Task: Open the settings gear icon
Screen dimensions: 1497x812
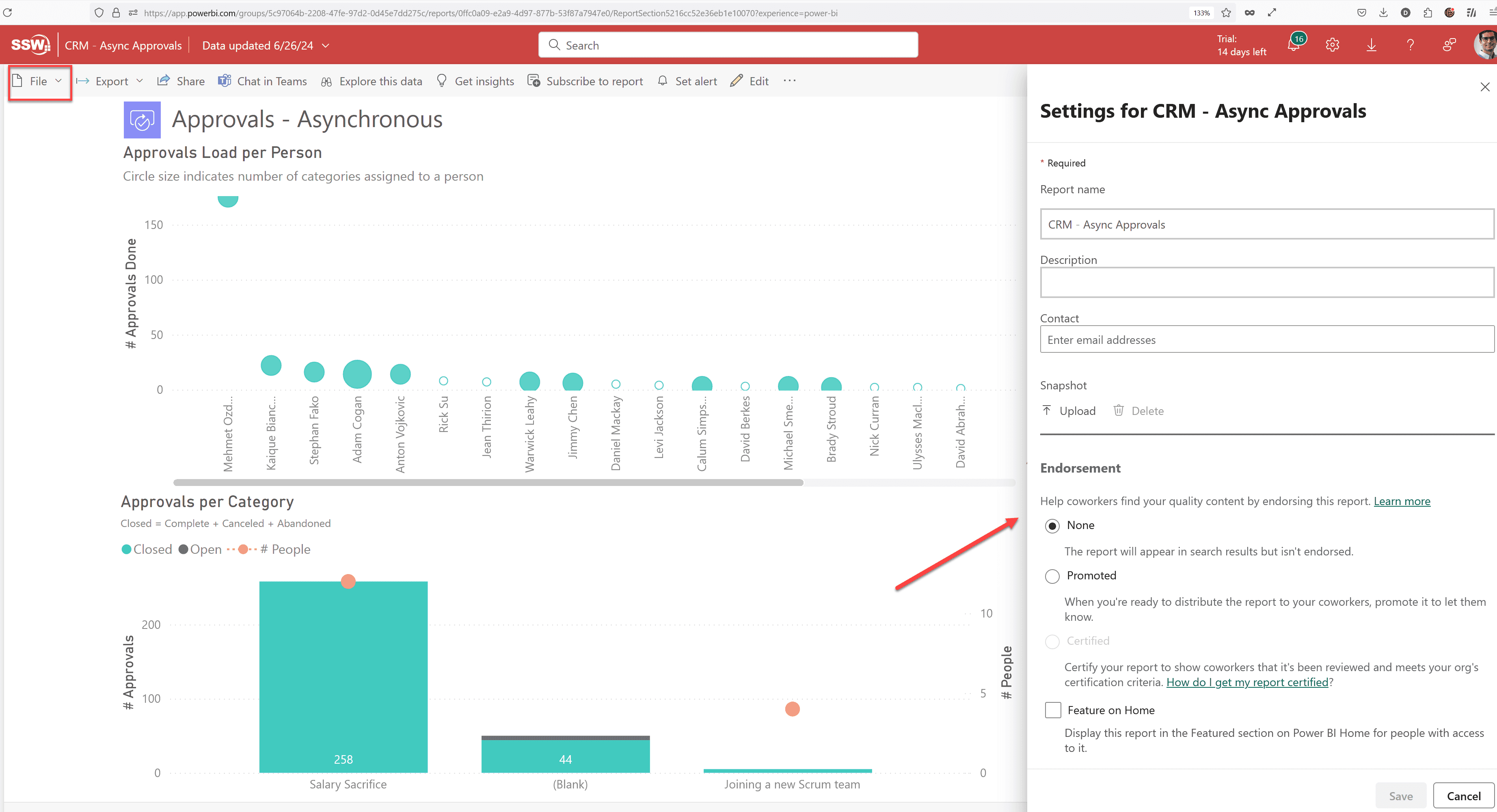Action: tap(1332, 45)
